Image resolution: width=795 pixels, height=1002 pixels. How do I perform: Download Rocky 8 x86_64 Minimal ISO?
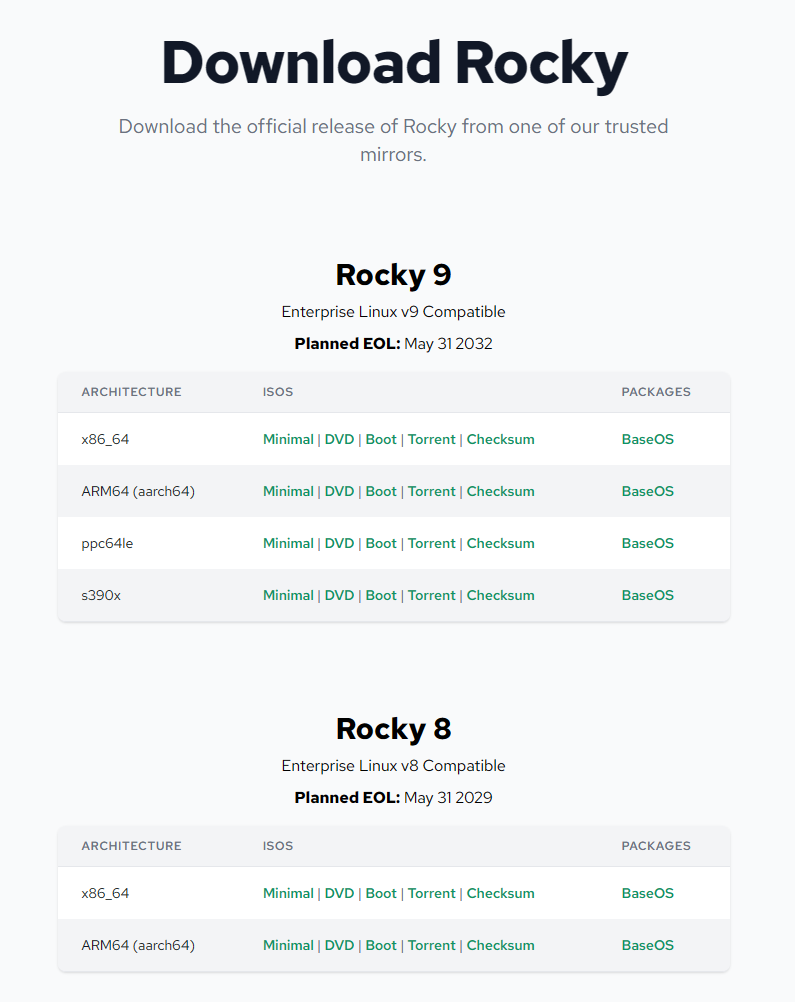click(288, 893)
